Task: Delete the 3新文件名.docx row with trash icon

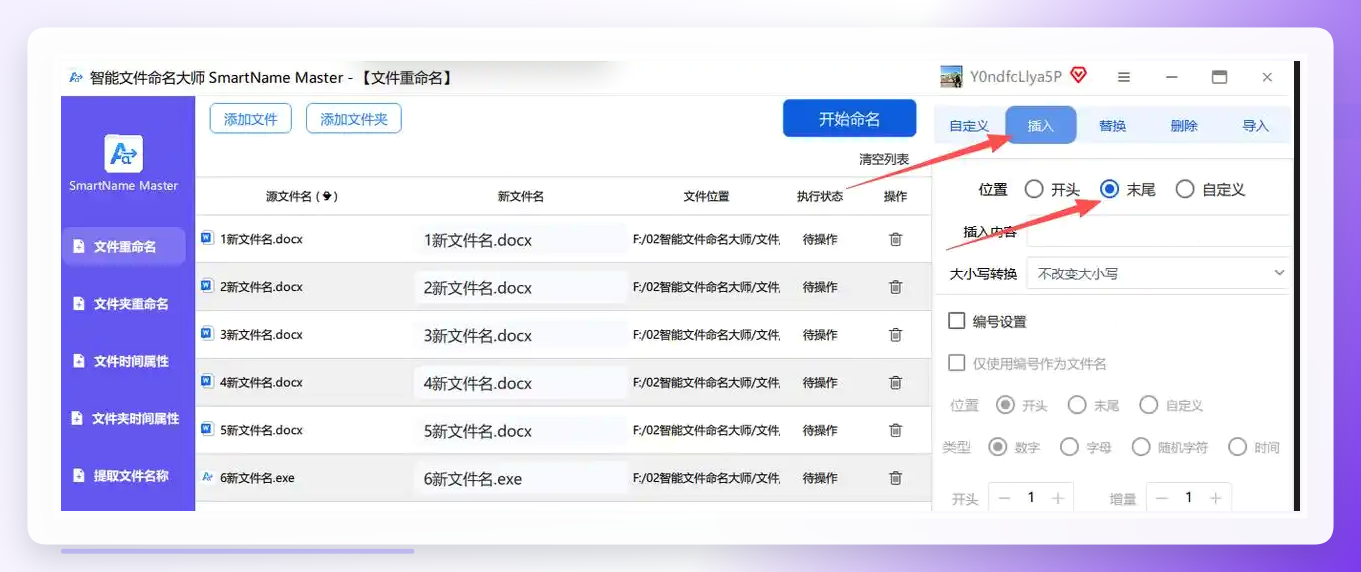Action: tap(895, 335)
